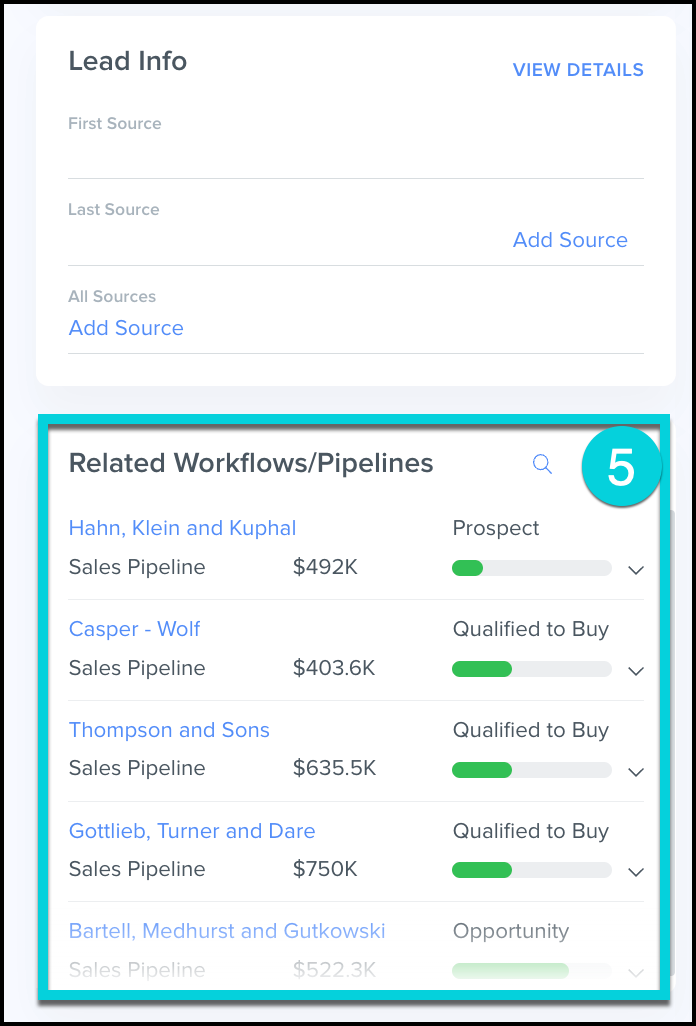Viewport: 696px width, 1026px height.
Task: Open the Gottlieb, Turner and Dare link
Action: coord(192,831)
